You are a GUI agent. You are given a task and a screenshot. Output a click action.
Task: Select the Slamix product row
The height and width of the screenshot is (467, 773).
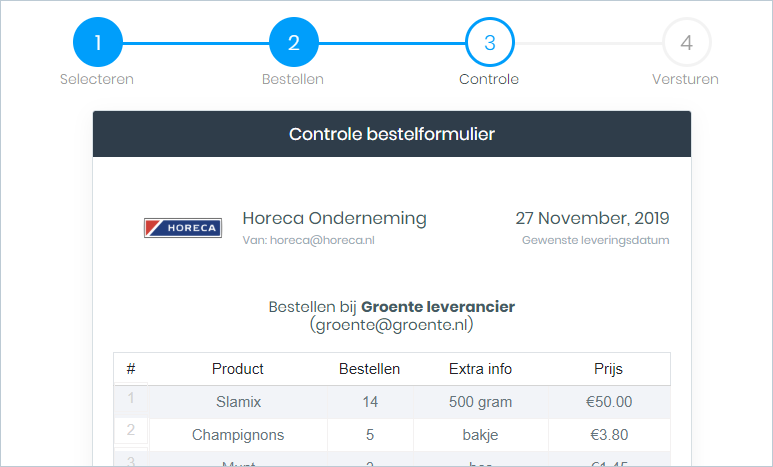click(238, 402)
